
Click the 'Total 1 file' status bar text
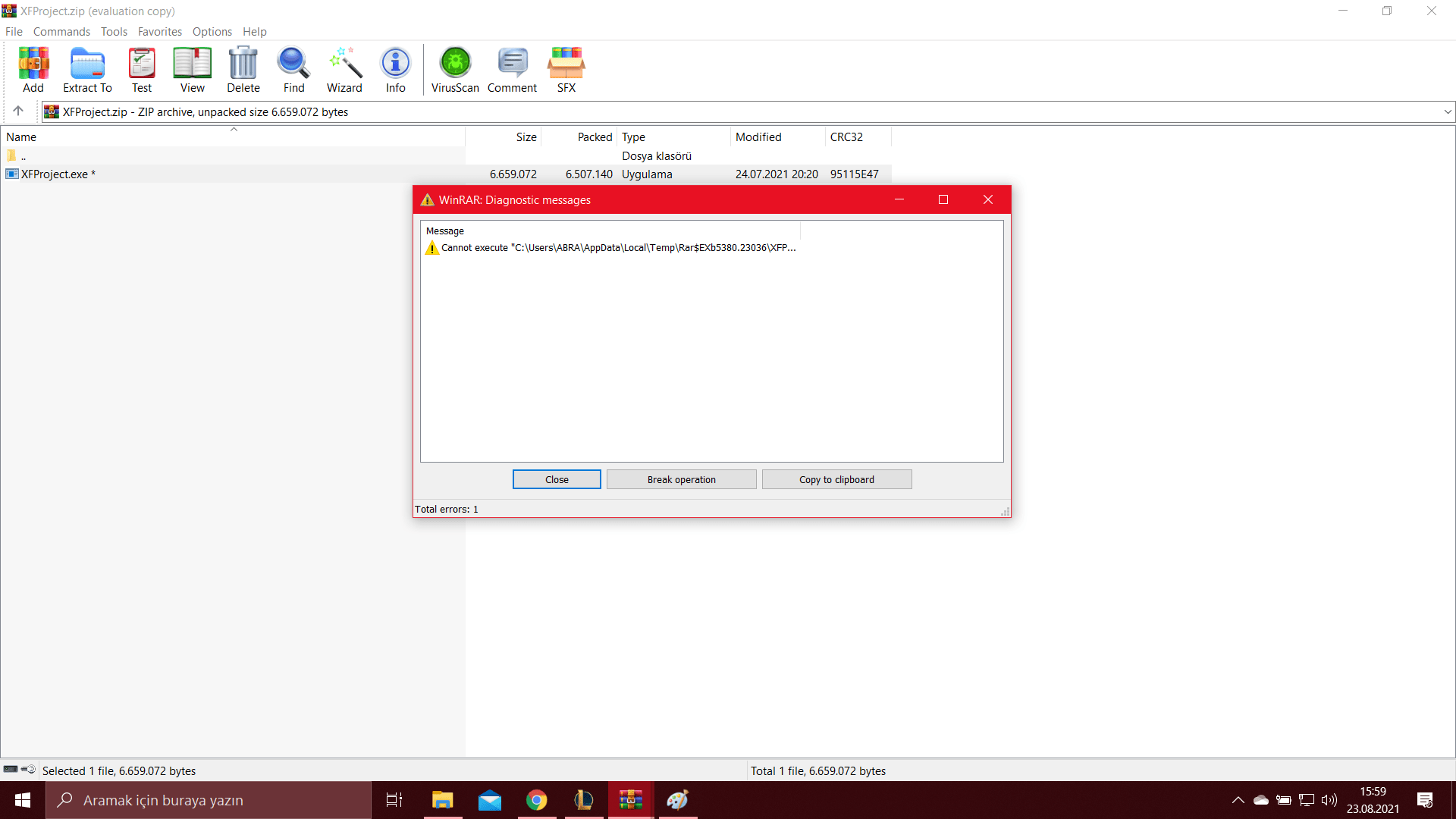pyautogui.click(x=818, y=770)
